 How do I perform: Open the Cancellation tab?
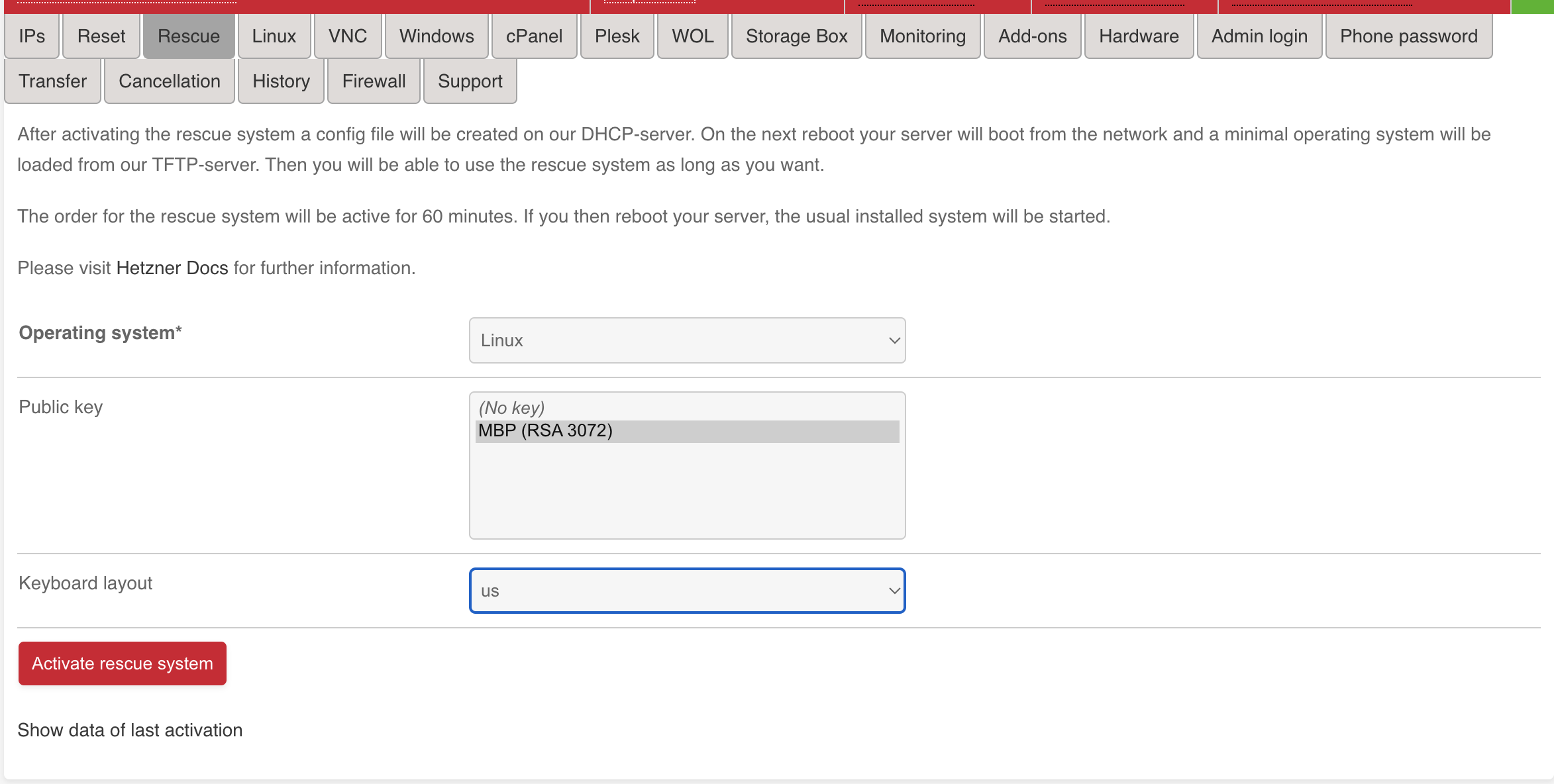click(x=169, y=81)
